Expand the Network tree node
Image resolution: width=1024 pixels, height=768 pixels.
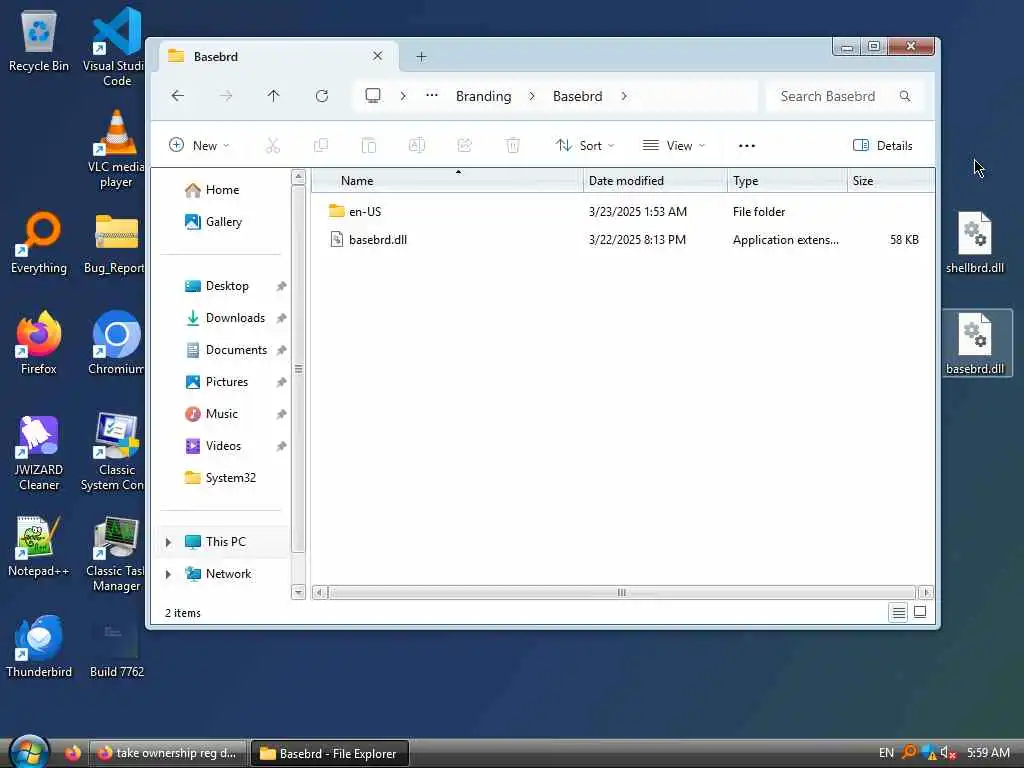168,574
